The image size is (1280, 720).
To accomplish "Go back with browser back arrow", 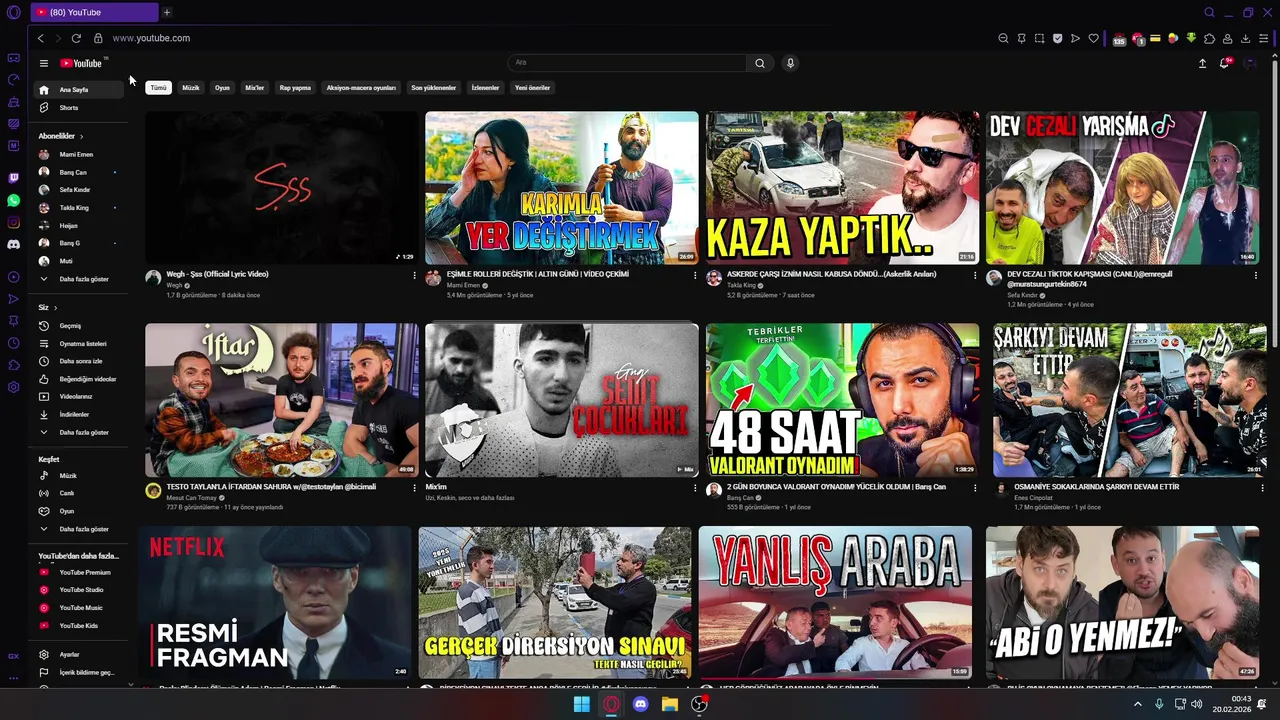I will (40, 38).
